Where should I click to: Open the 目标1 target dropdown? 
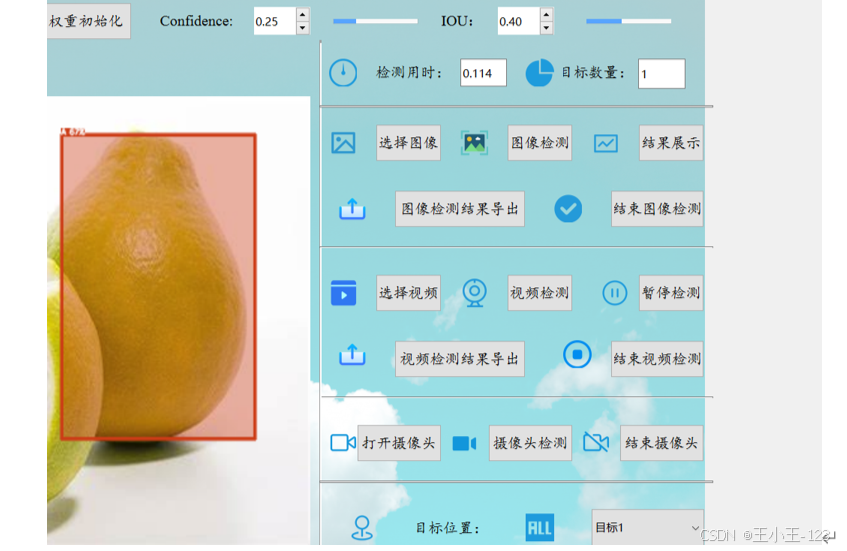[x=647, y=527]
